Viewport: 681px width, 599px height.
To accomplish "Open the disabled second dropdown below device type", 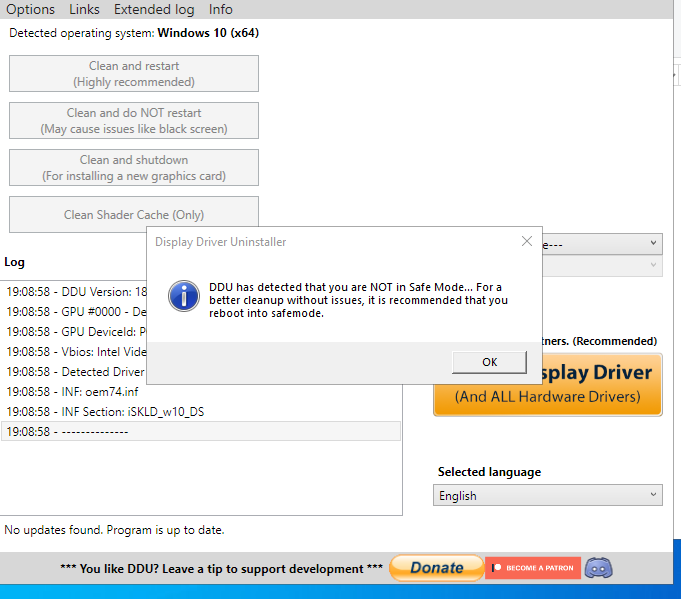I will [x=602, y=265].
